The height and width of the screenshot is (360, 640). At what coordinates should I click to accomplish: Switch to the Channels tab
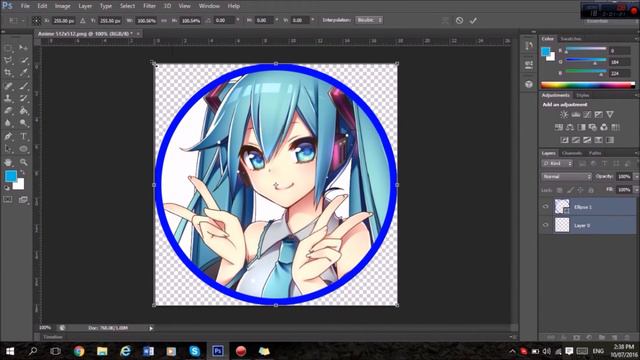[572, 153]
